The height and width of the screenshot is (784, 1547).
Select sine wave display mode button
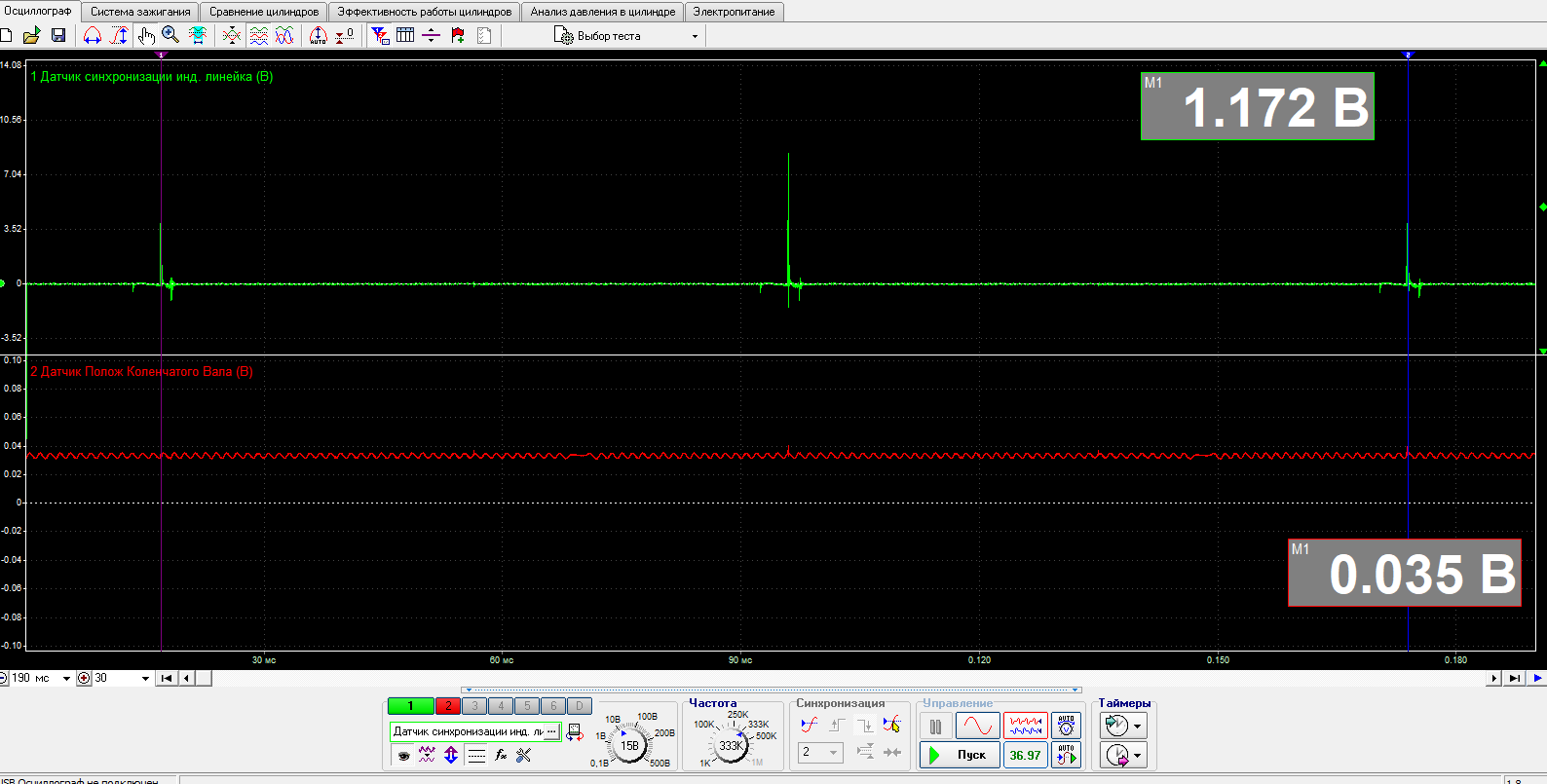[x=977, y=727]
